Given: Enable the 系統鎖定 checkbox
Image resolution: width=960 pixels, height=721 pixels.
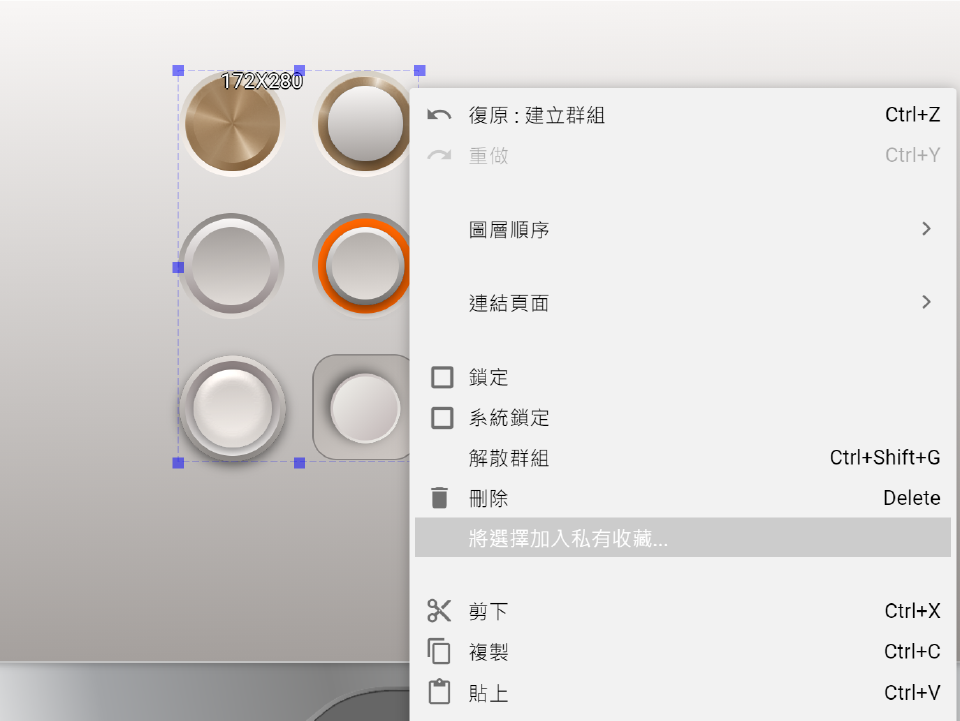Looking at the screenshot, I should point(442,418).
